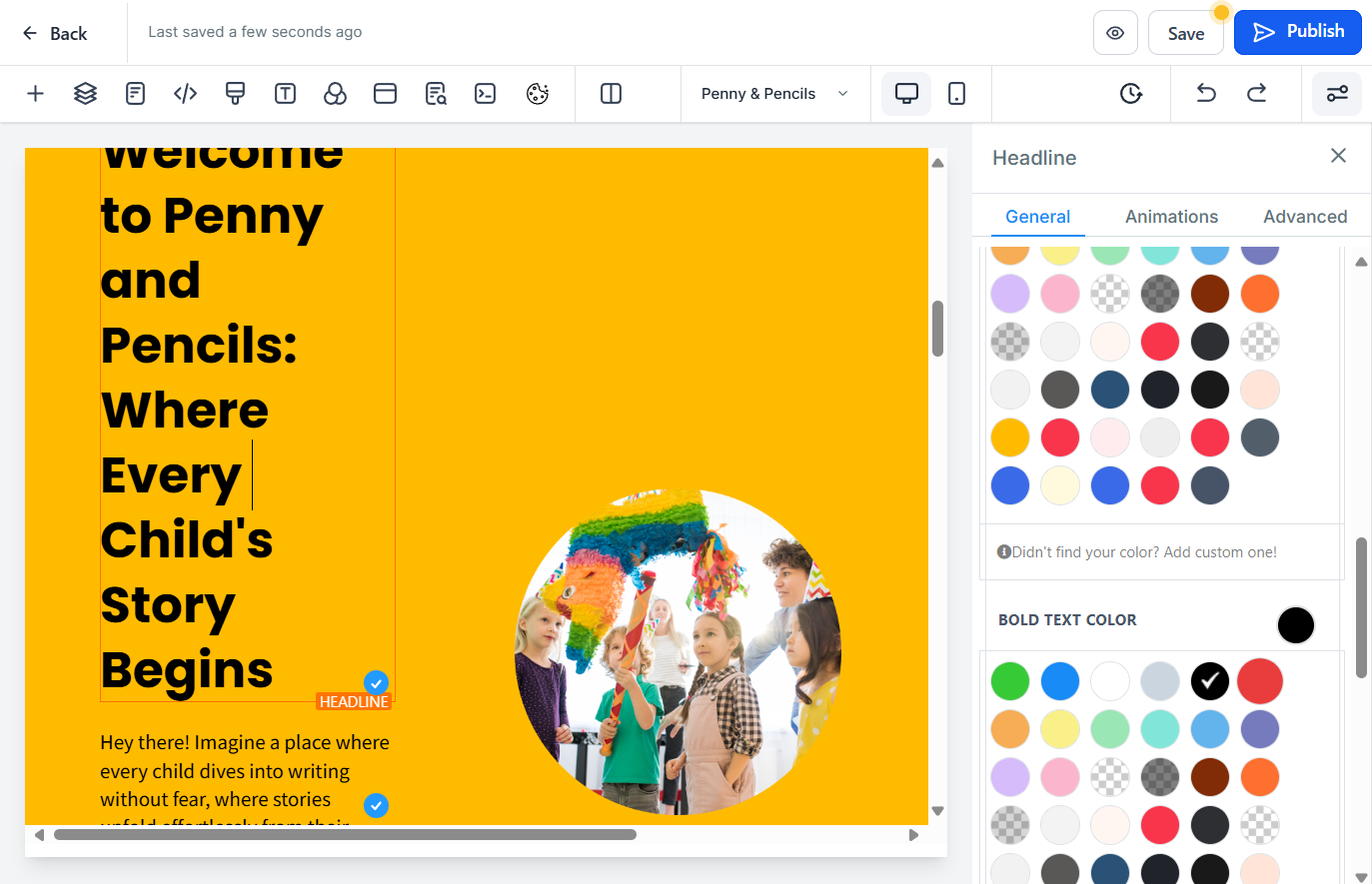Open the page notes document icon
The height and width of the screenshot is (884, 1372).
coord(135,94)
